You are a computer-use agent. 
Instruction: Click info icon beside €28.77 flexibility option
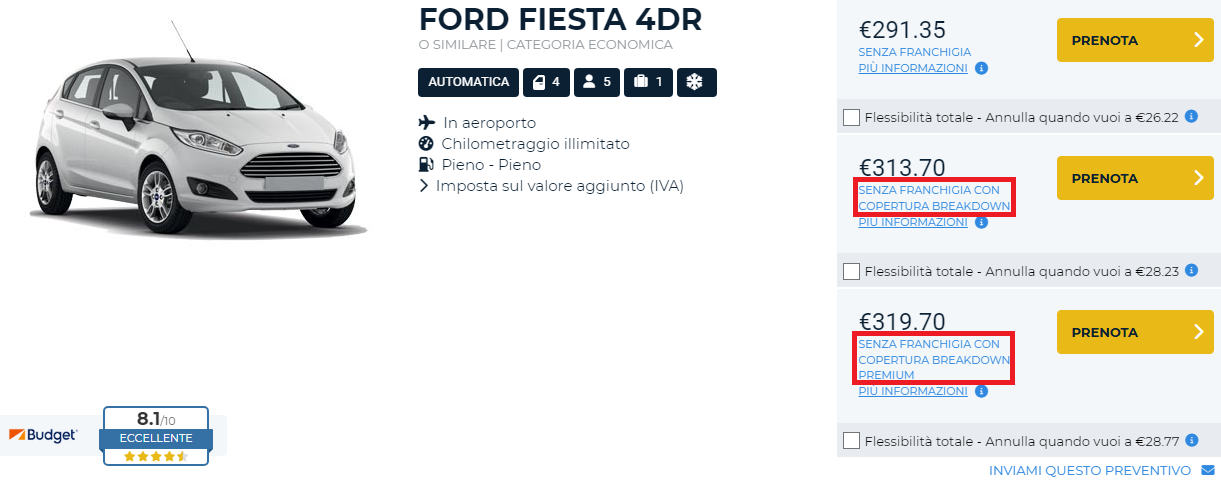tap(1191, 440)
